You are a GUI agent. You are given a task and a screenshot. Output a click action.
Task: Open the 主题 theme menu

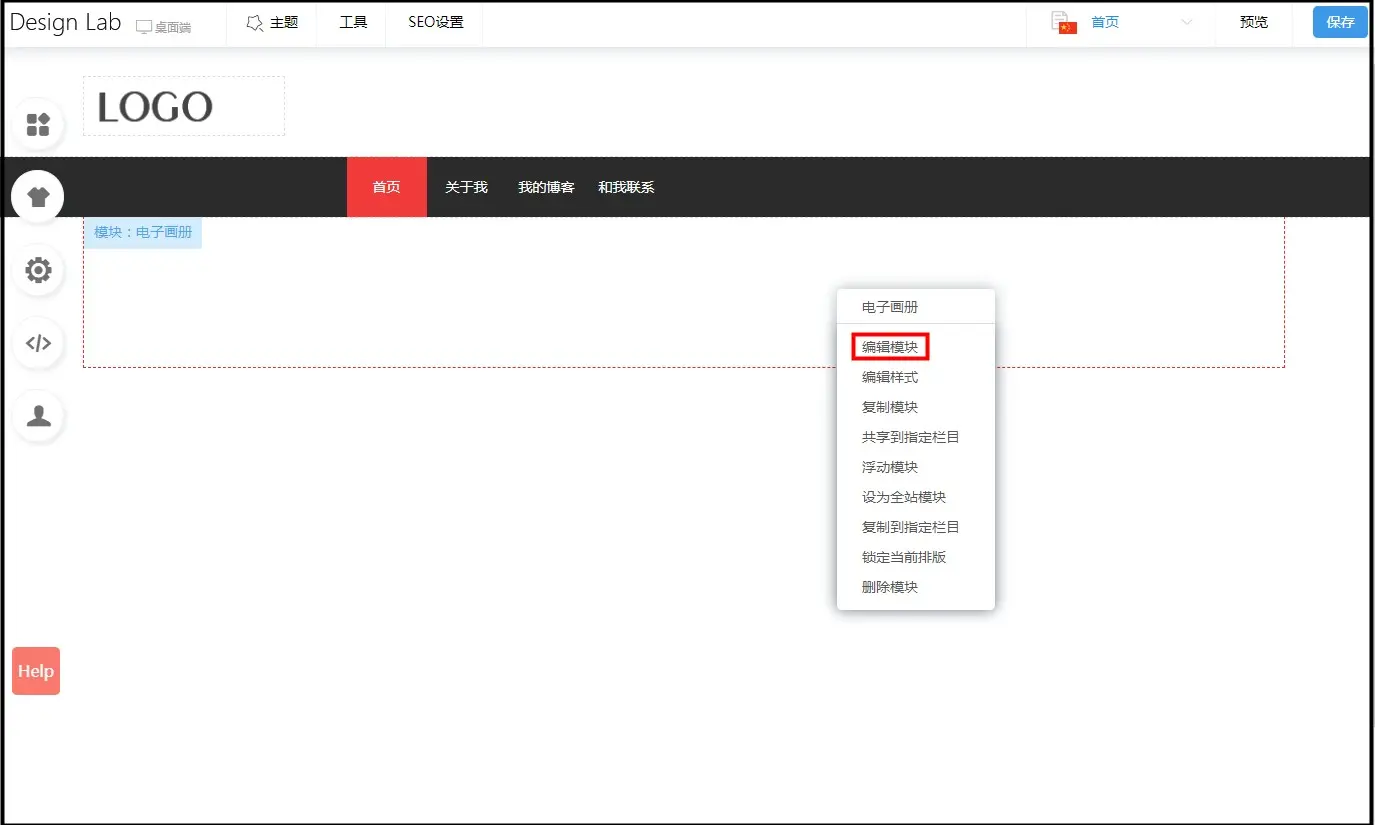point(272,22)
